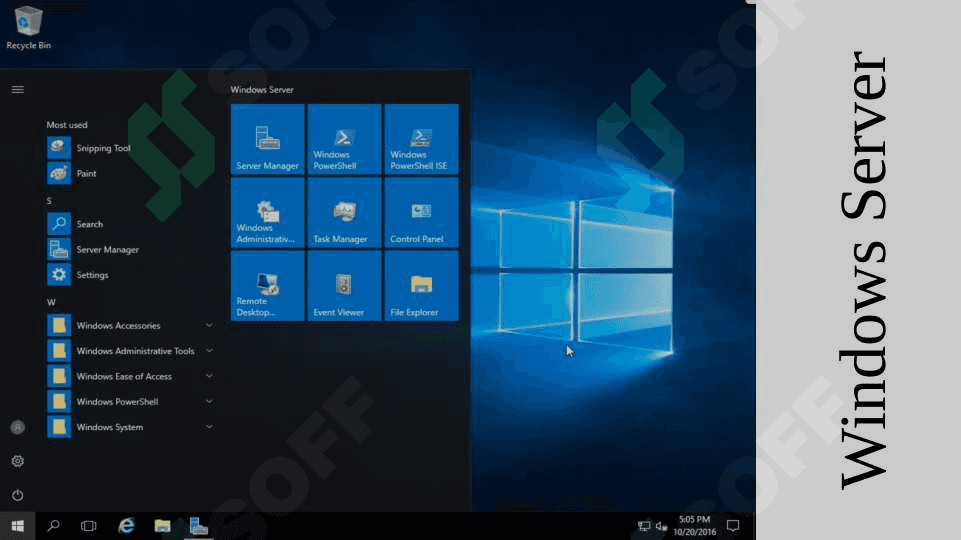
Task: Expand the Windows PowerShell folder chevron
Action: click(x=209, y=401)
